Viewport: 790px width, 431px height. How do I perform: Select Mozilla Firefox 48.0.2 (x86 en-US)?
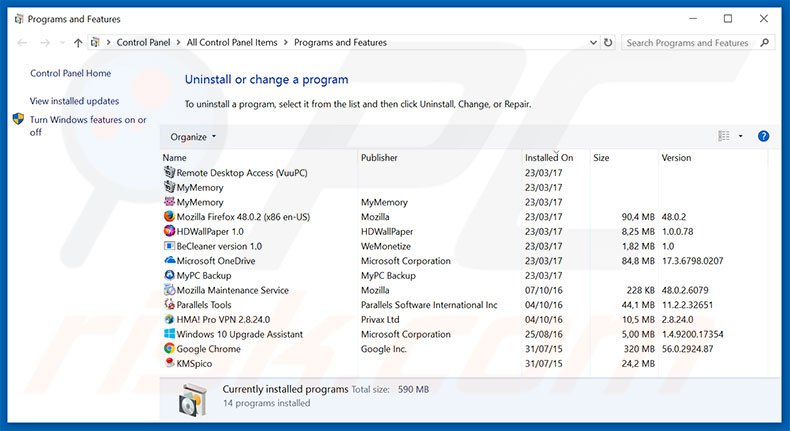tap(243, 216)
